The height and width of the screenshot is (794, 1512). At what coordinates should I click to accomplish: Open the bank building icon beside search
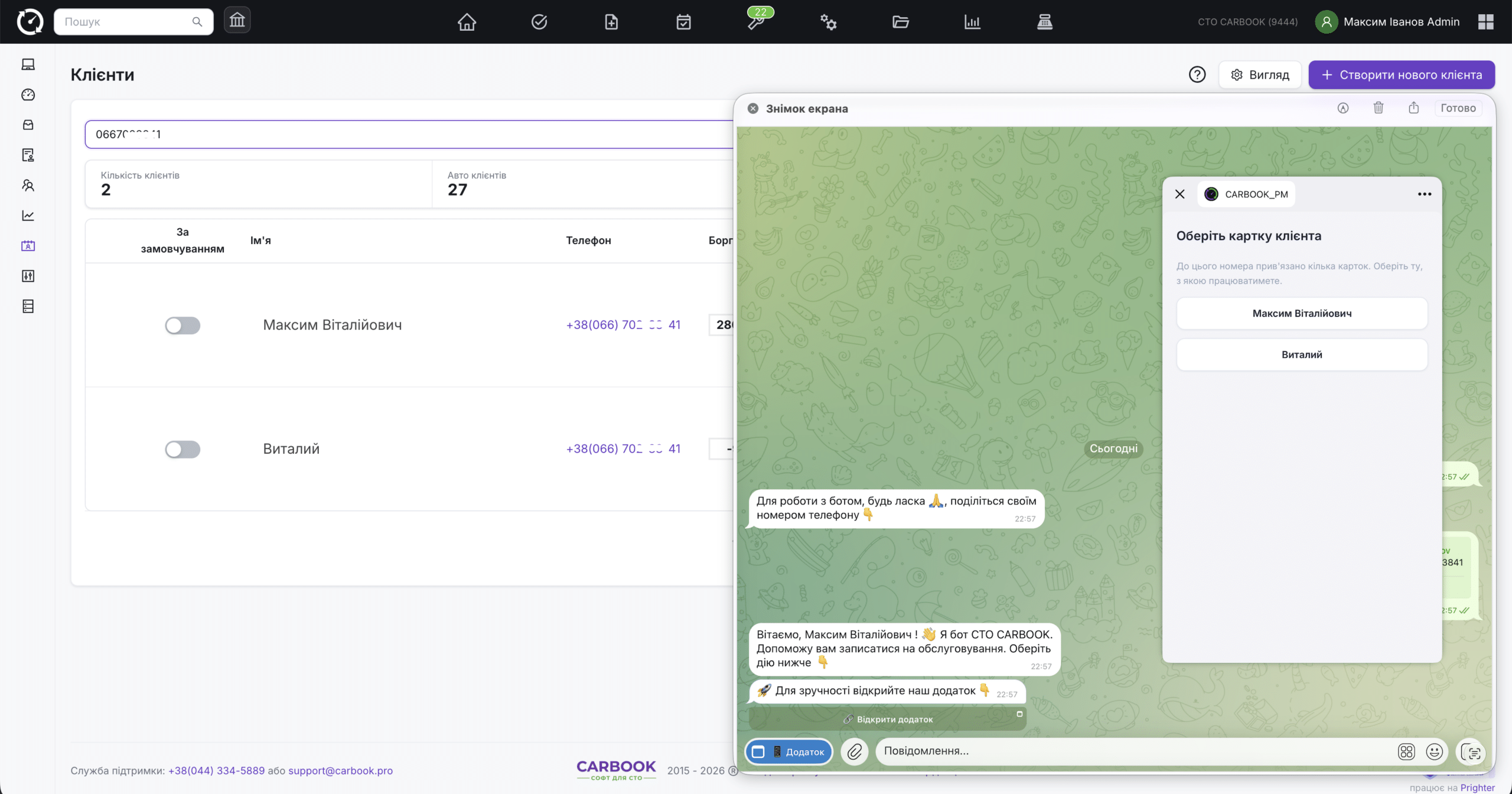(237, 21)
